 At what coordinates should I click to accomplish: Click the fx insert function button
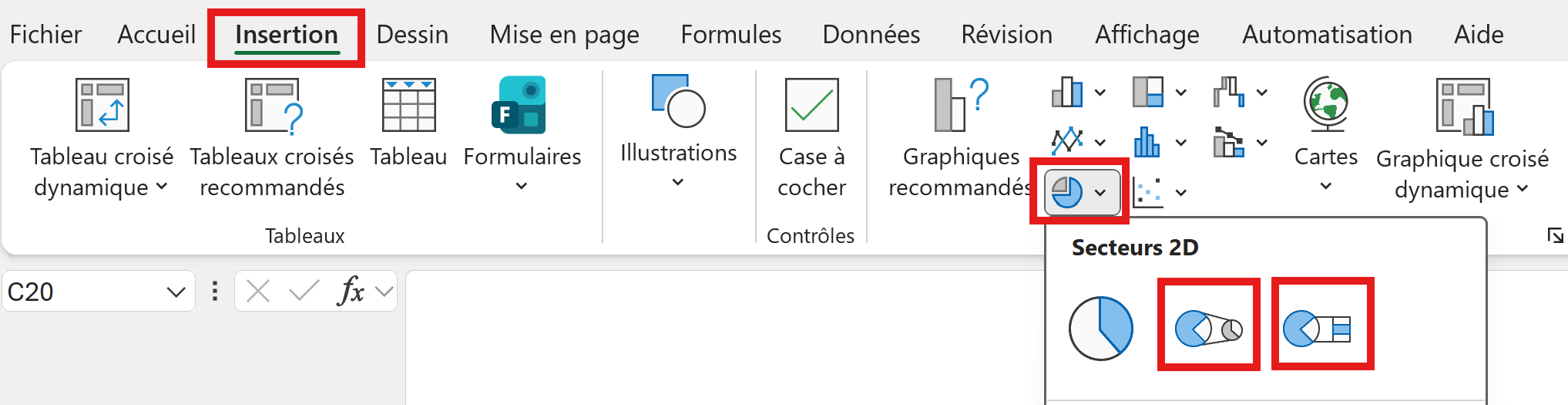[351, 291]
